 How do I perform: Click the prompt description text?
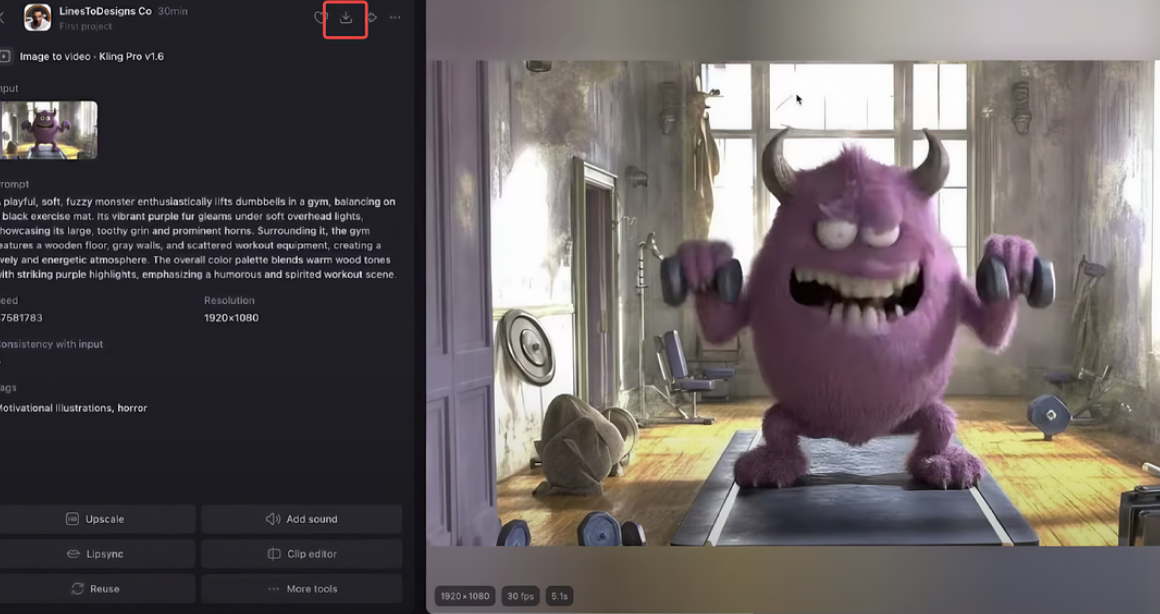point(198,237)
